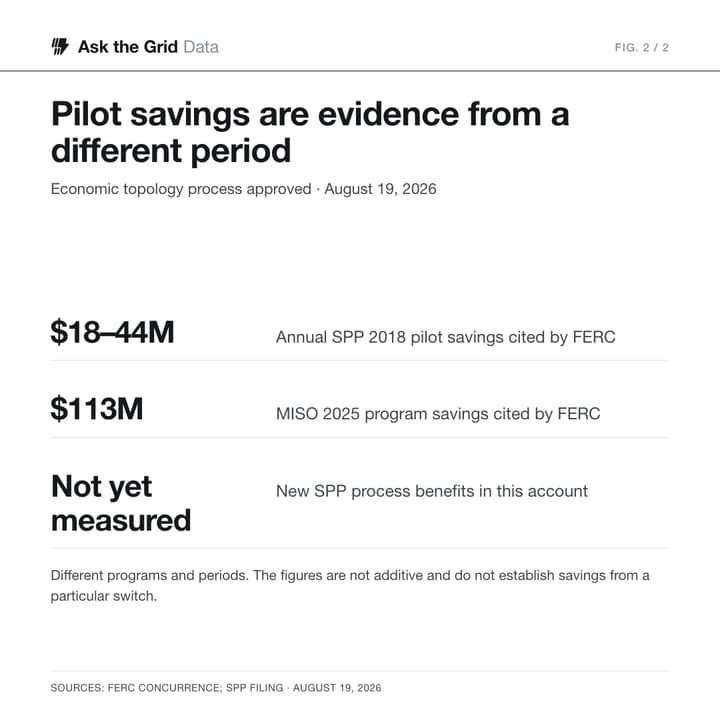Click the particular switch footnote line
Viewport: 720px width, 720px height.
click(104, 596)
